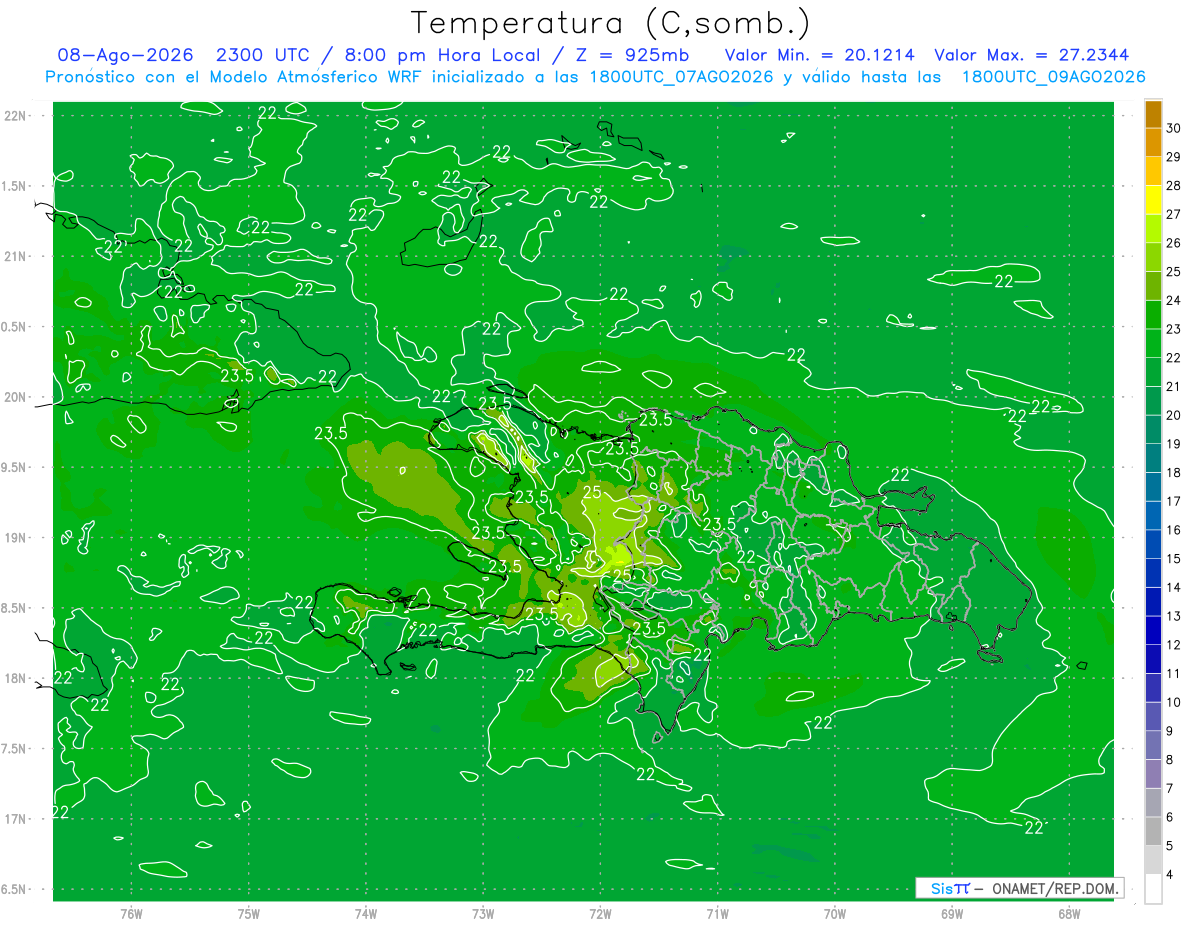Click the '22N' latitude axis label
Image resolution: width=1200 pixels, height=927 pixels.
16,115
